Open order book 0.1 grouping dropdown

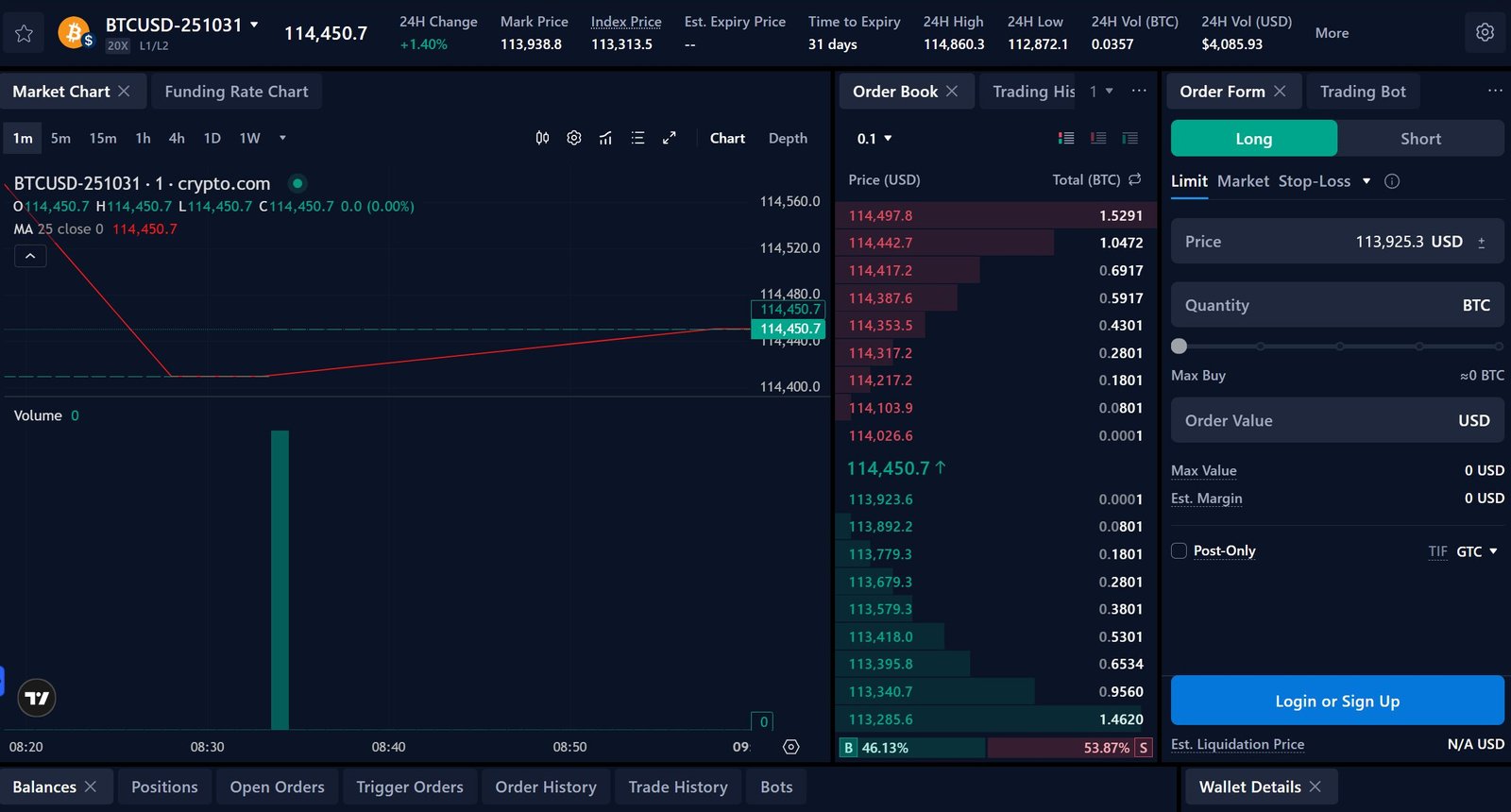point(874,139)
